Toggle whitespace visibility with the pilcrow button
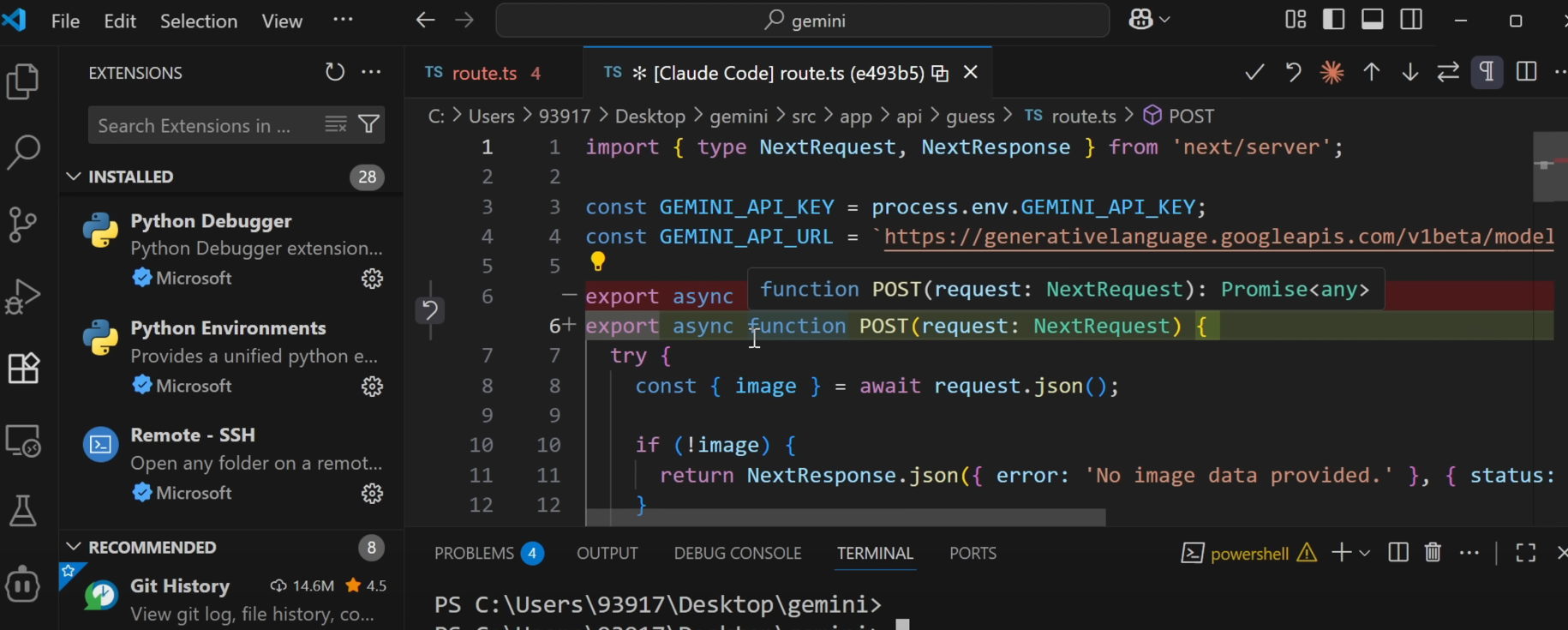The height and width of the screenshot is (630, 1568). [x=1487, y=73]
